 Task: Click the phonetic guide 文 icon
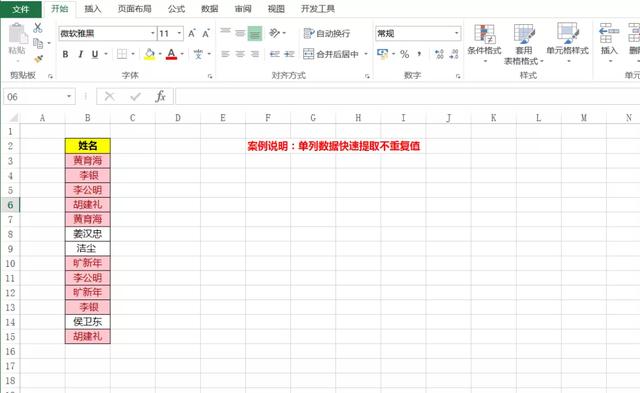[x=198, y=54]
